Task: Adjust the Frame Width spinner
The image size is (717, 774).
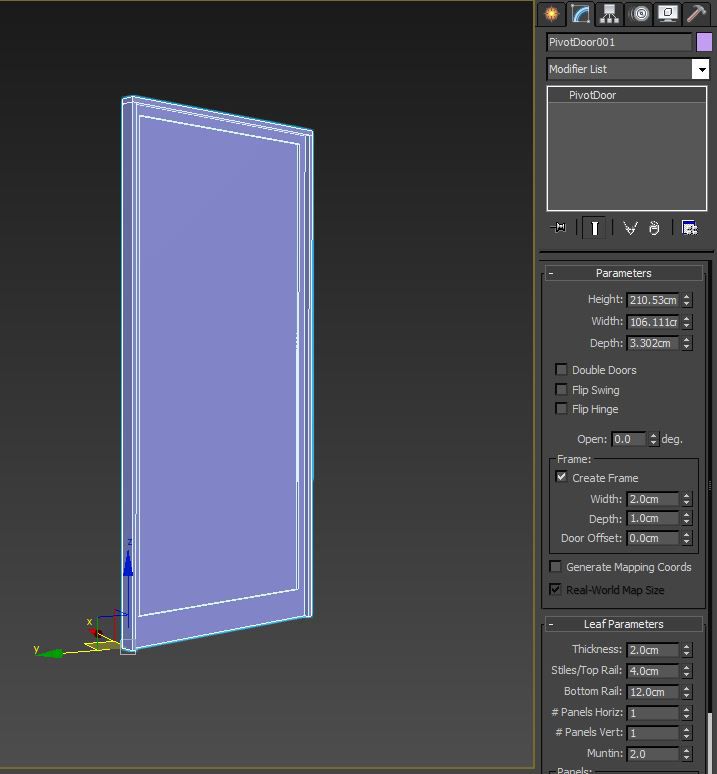Action: 686,499
